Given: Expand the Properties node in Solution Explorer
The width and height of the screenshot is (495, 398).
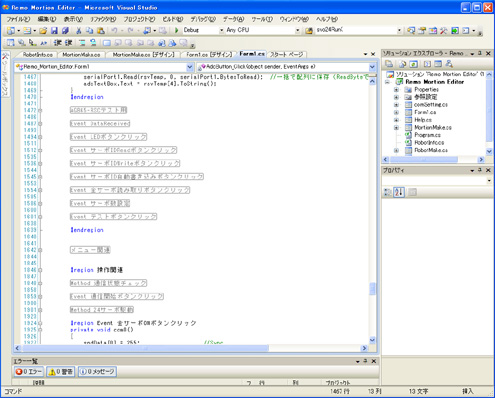Looking at the screenshot, I should coord(396,90).
